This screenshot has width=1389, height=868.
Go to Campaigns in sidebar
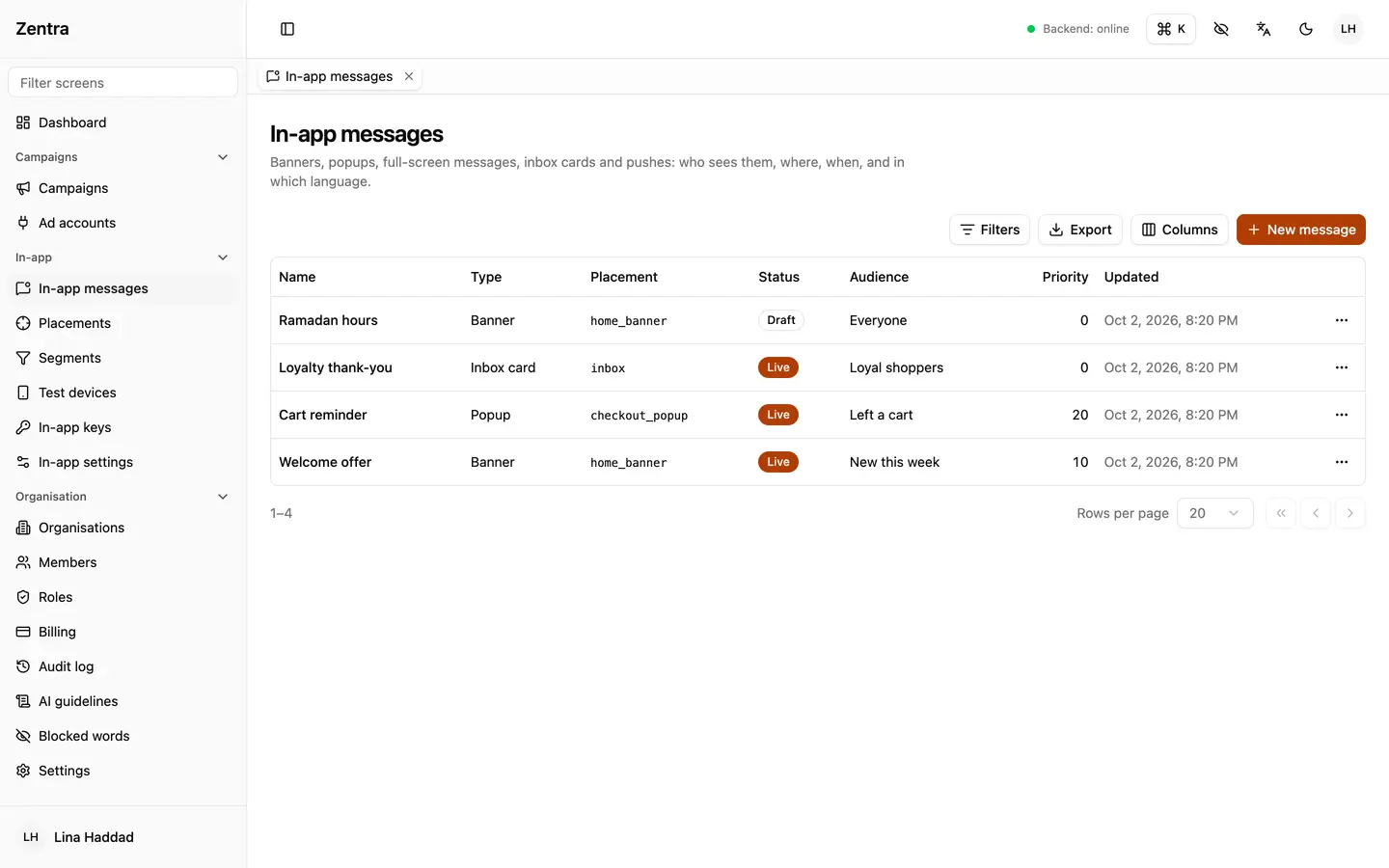pos(123,188)
